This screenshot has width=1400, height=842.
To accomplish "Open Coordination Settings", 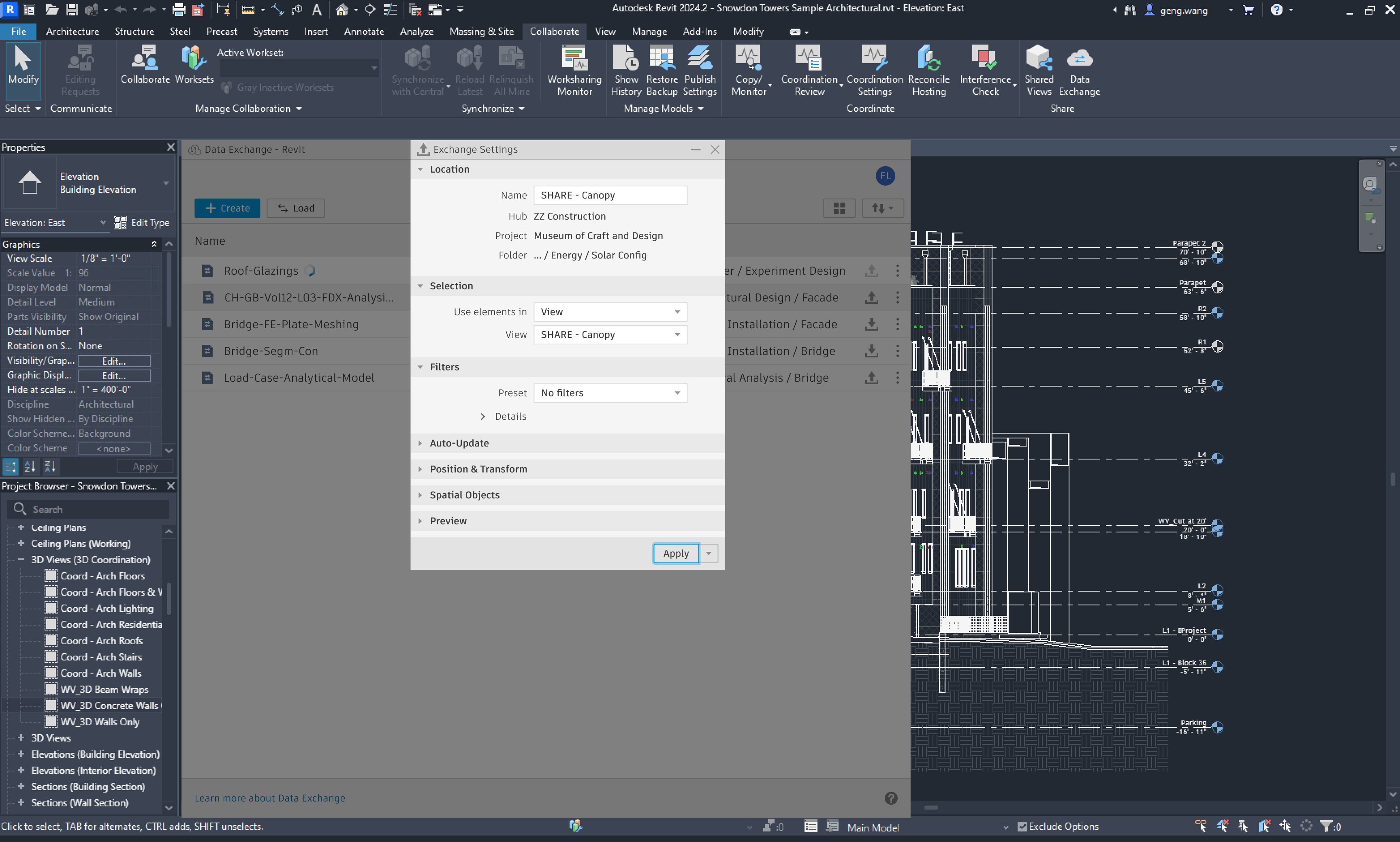I will pos(874,71).
